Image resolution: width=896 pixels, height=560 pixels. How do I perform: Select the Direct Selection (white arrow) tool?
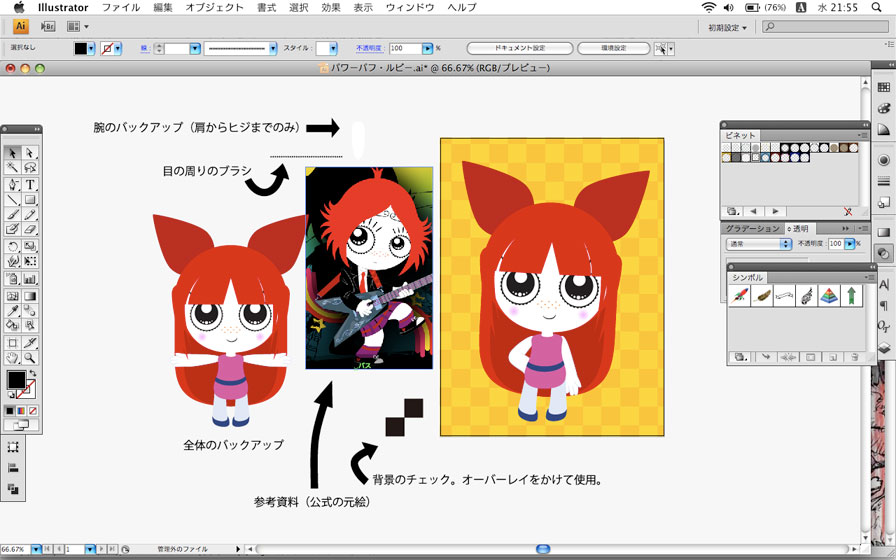[x=30, y=153]
